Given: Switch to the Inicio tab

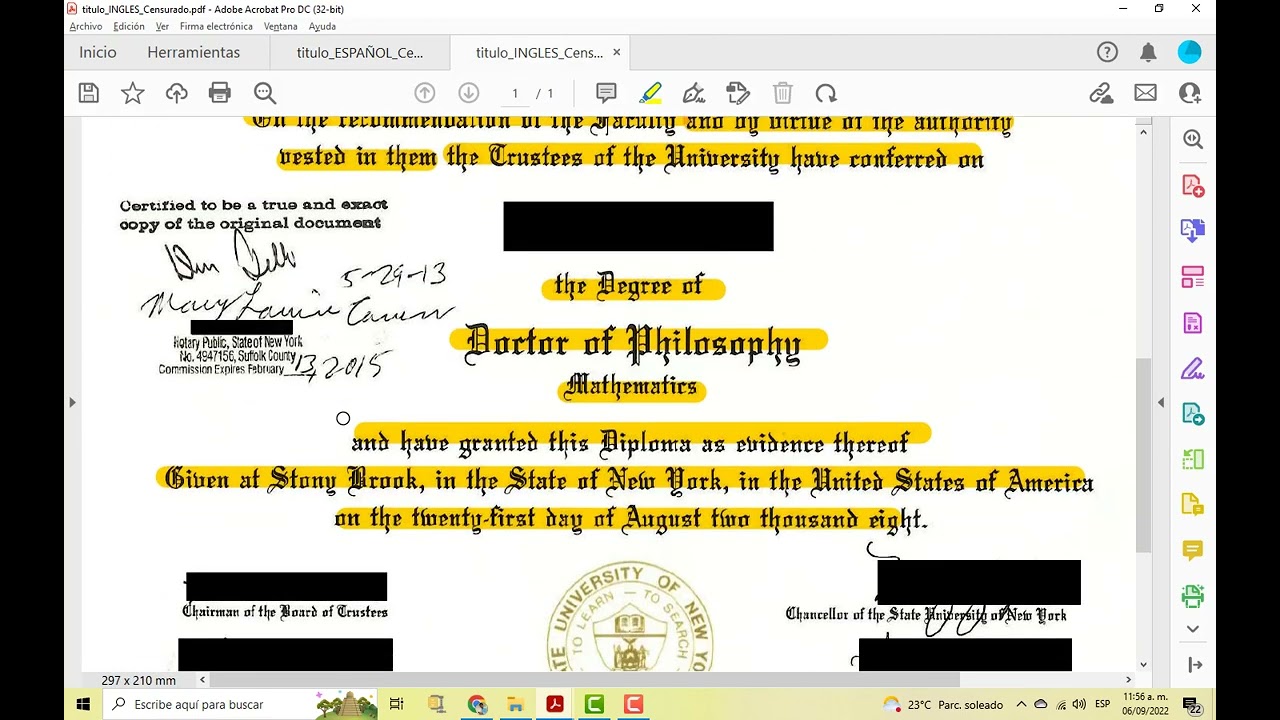Looking at the screenshot, I should pos(98,52).
